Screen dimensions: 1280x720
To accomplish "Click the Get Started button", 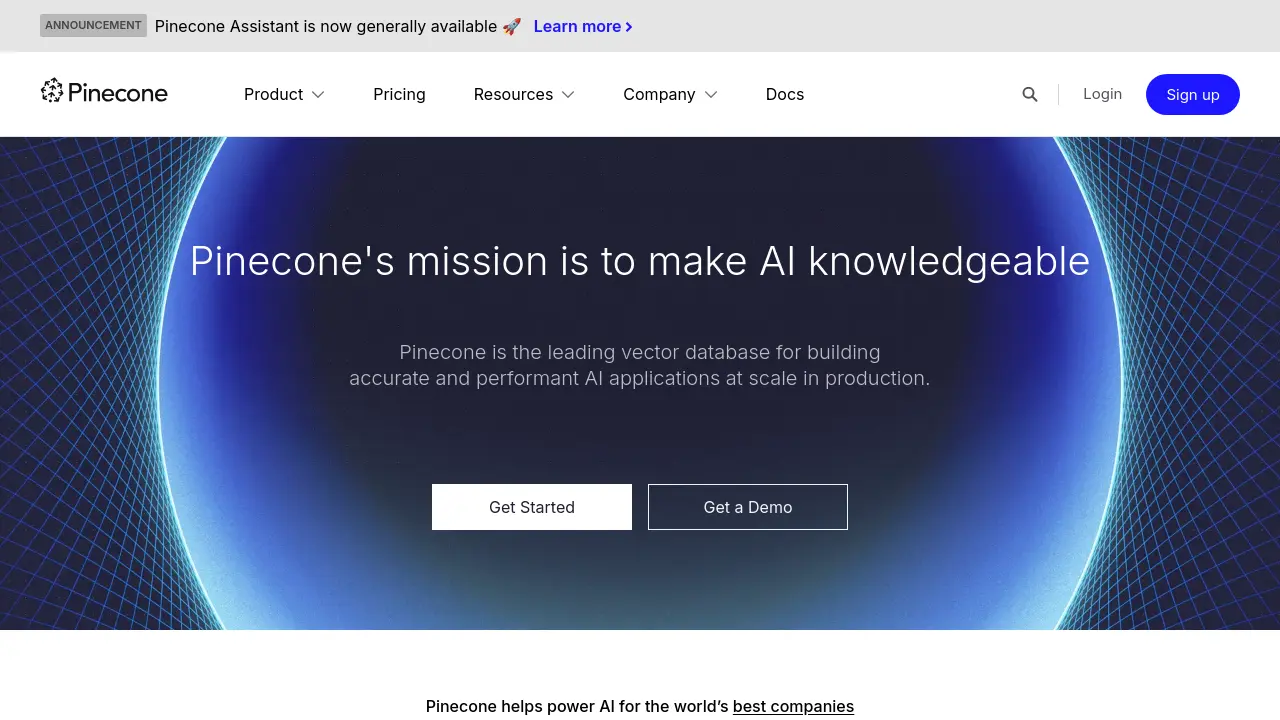I will (532, 507).
